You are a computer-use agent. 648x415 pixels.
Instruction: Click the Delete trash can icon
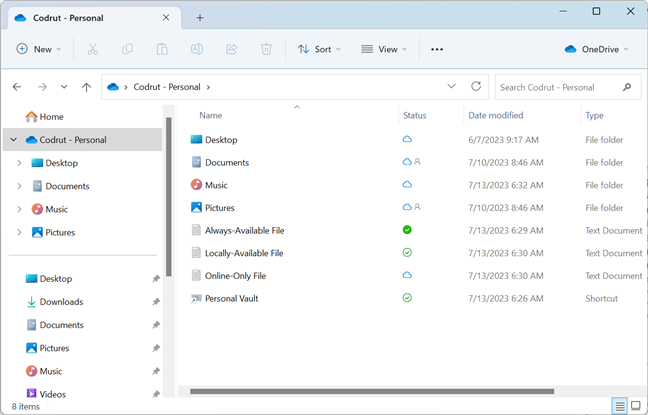click(266, 49)
